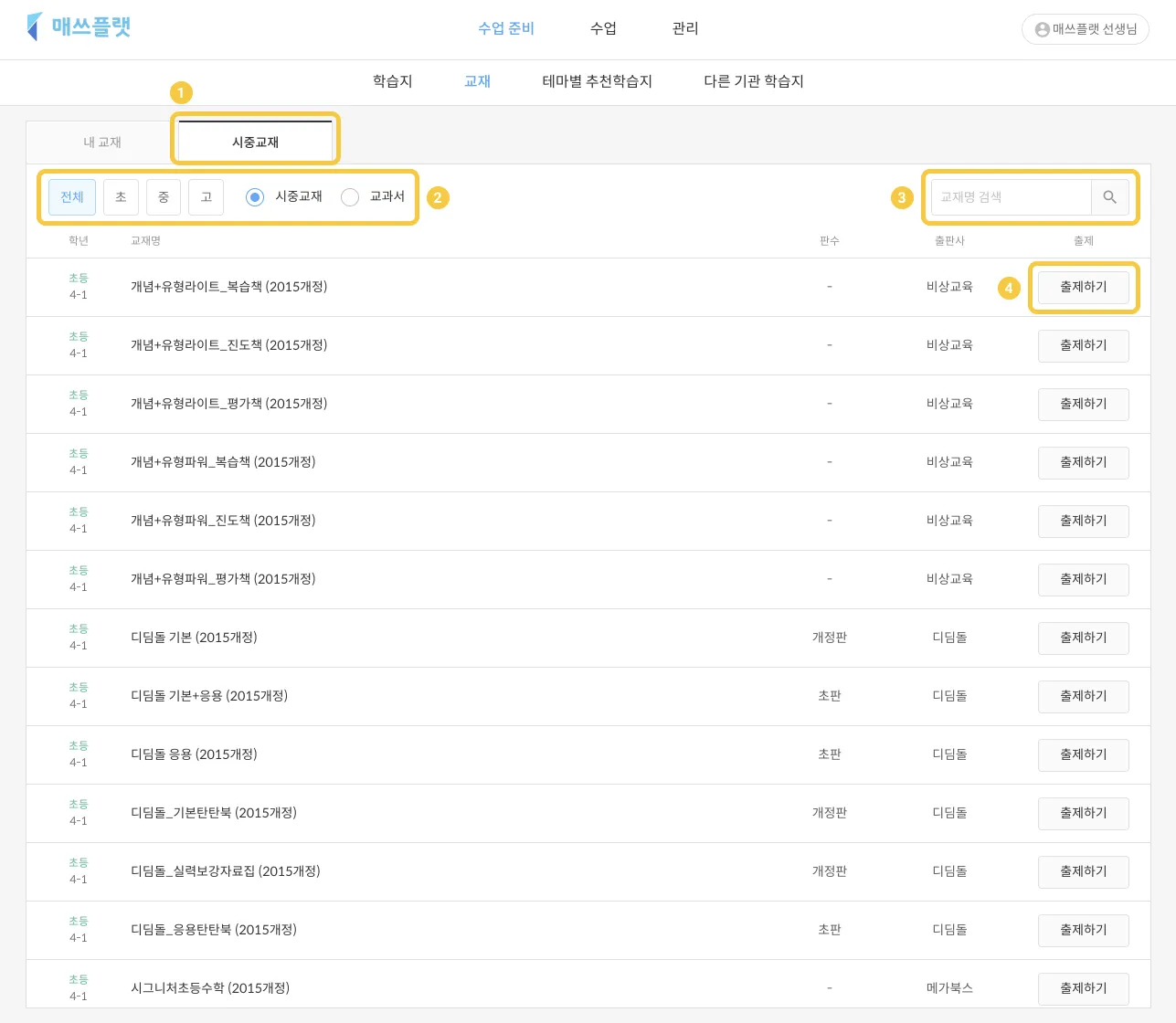Select the 교과서 radio button
The height and width of the screenshot is (1023, 1176).
[350, 197]
